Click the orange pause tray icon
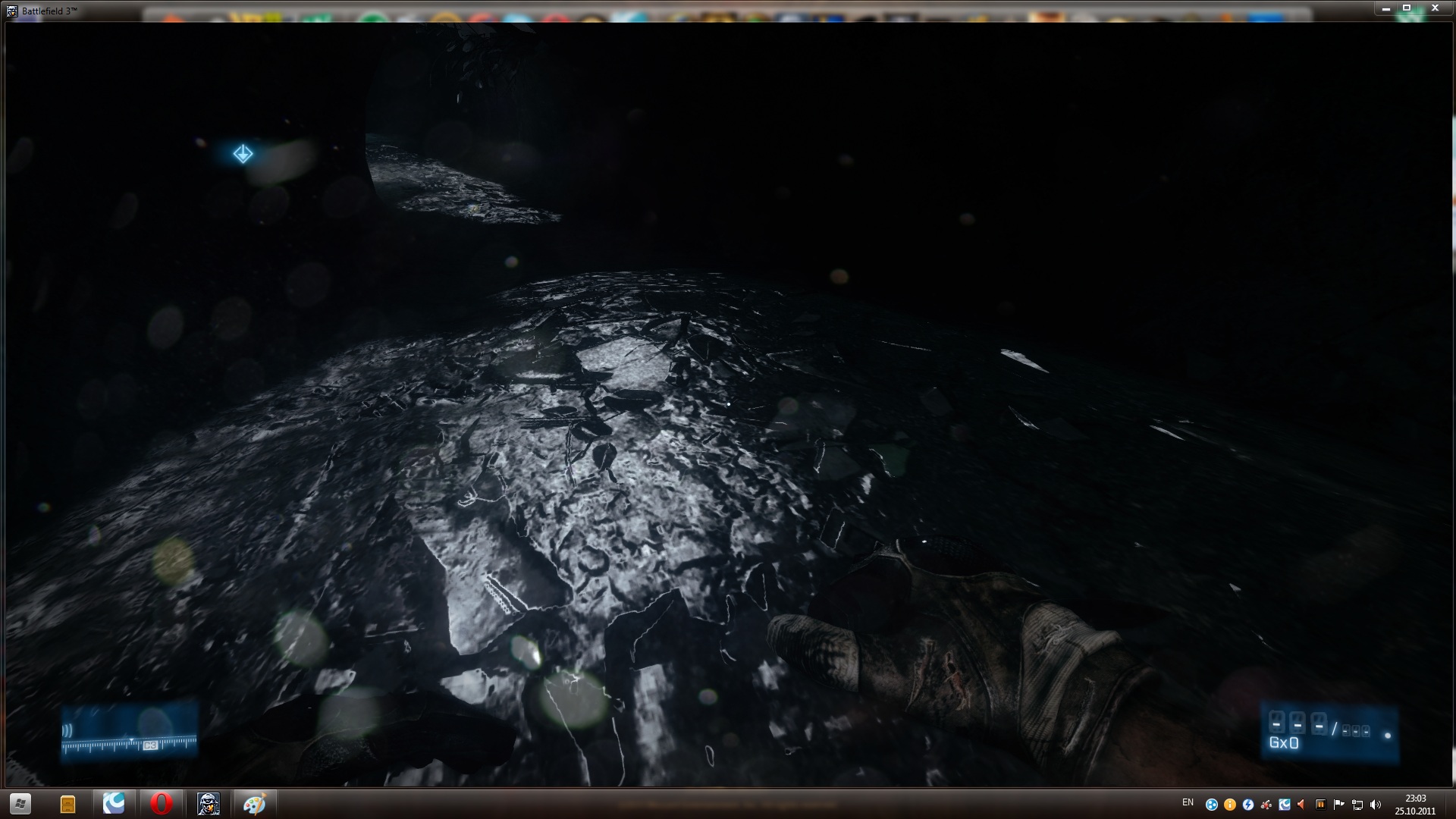Screen dimensions: 1456x819 click(1320, 805)
